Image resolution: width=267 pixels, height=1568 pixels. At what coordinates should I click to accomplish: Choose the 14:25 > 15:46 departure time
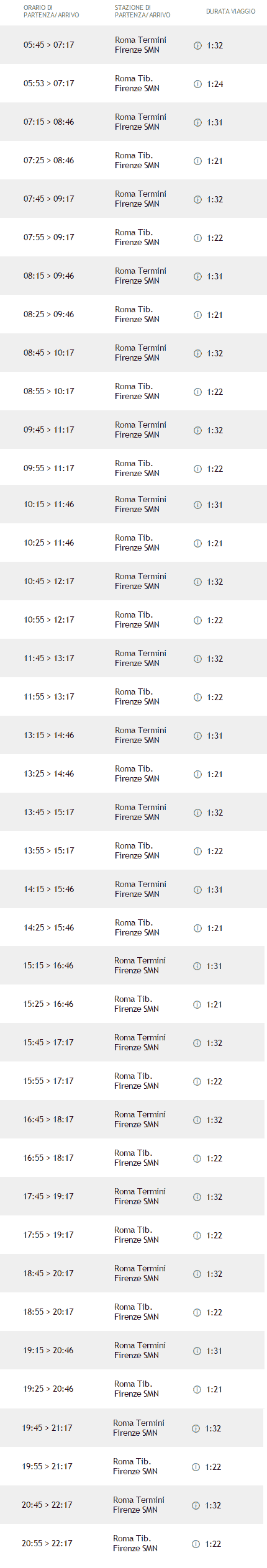coord(48,927)
